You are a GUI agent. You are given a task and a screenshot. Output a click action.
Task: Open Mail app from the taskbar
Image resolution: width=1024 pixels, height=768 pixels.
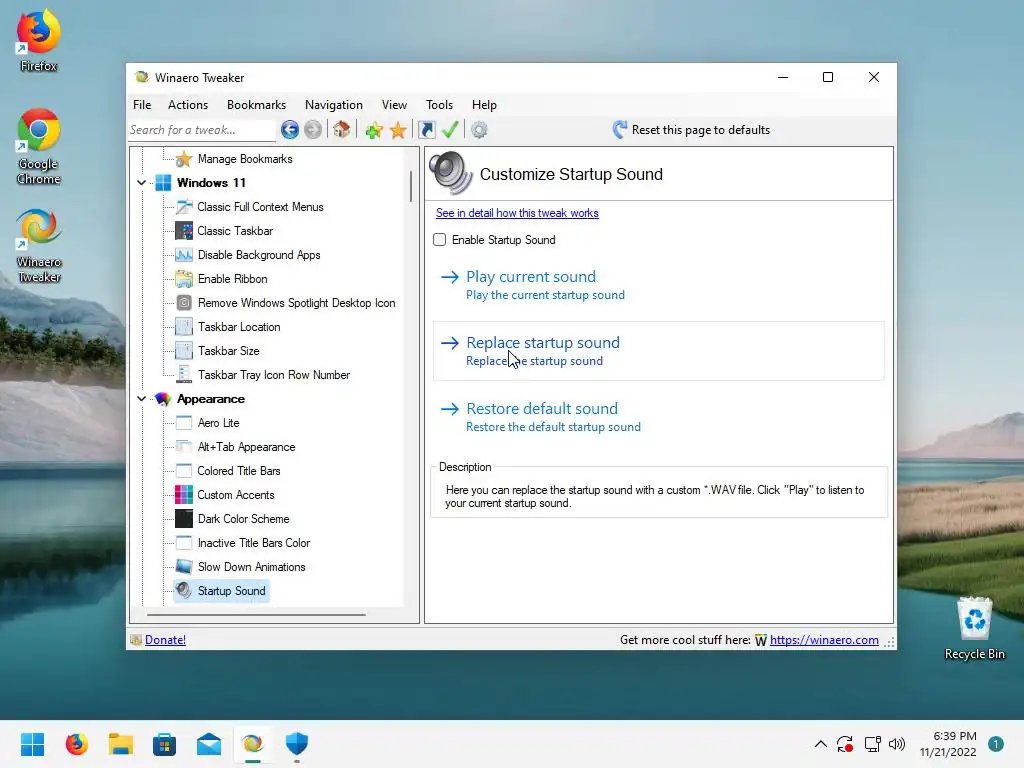pyautogui.click(x=209, y=744)
